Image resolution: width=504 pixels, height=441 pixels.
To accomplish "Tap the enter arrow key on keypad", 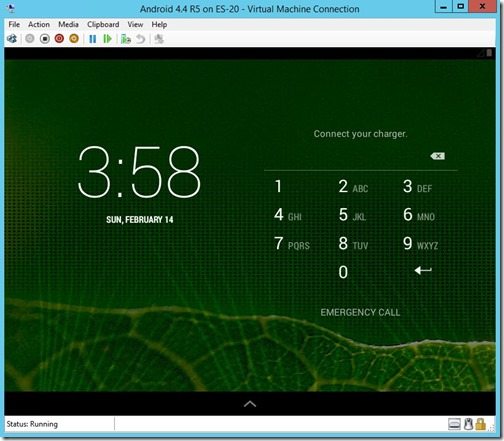I will [x=423, y=270].
